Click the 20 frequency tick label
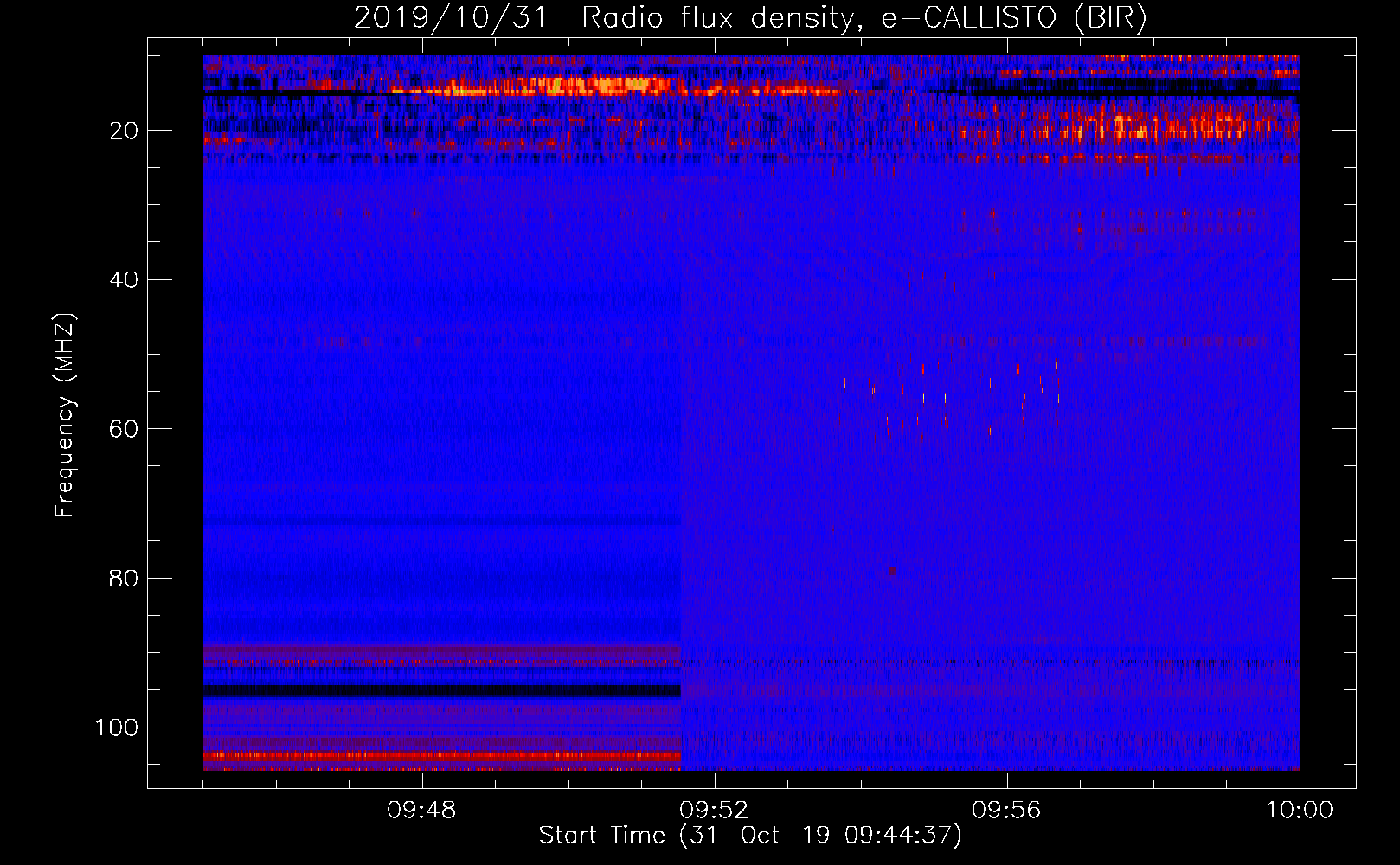 point(124,131)
